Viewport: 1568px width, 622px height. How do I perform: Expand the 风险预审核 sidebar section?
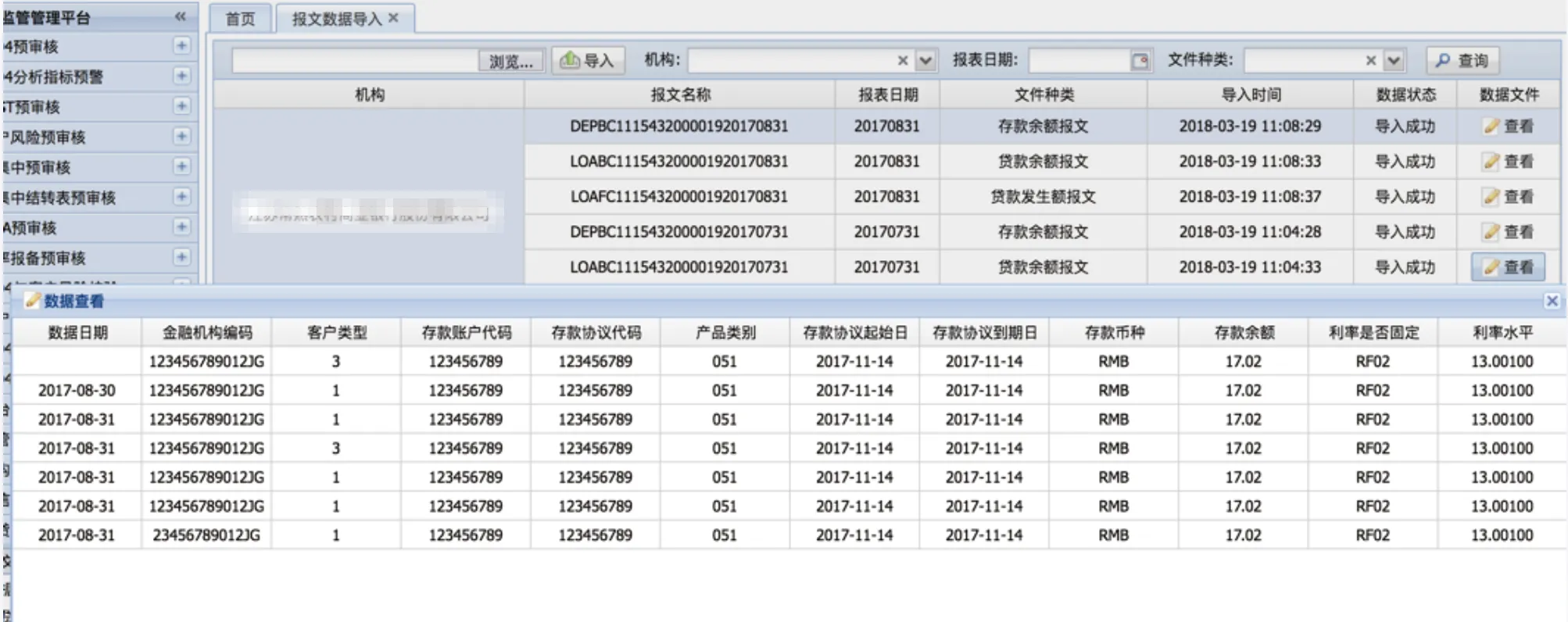pos(181,137)
